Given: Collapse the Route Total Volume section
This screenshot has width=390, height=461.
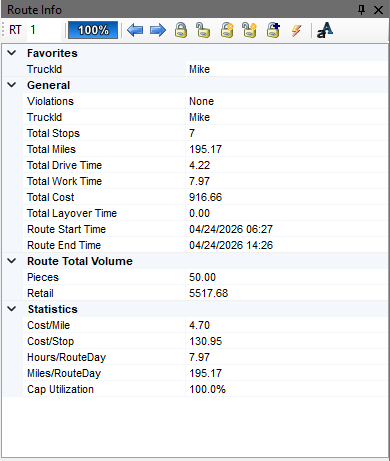Looking at the screenshot, I should pos(12,261).
